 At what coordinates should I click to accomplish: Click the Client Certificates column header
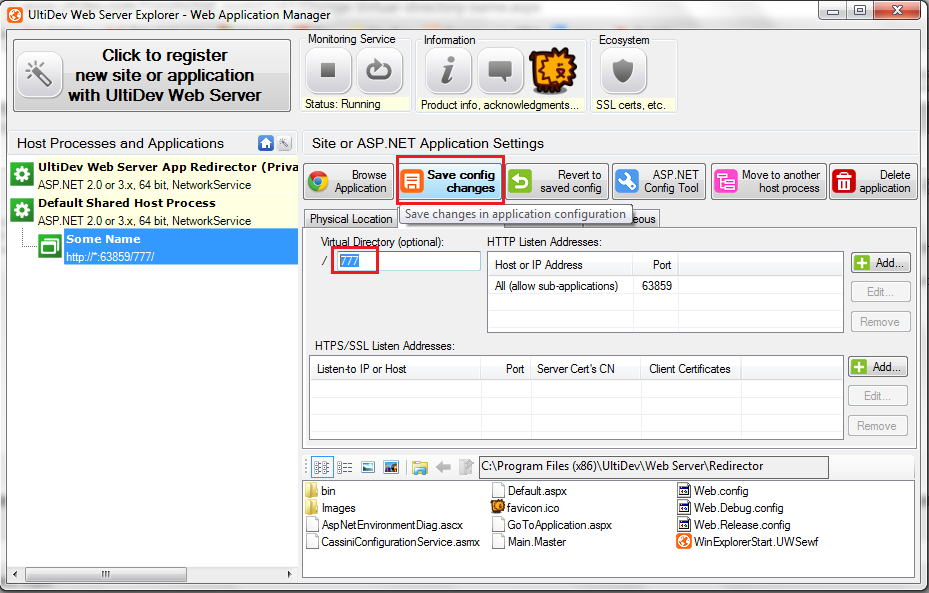(x=691, y=369)
